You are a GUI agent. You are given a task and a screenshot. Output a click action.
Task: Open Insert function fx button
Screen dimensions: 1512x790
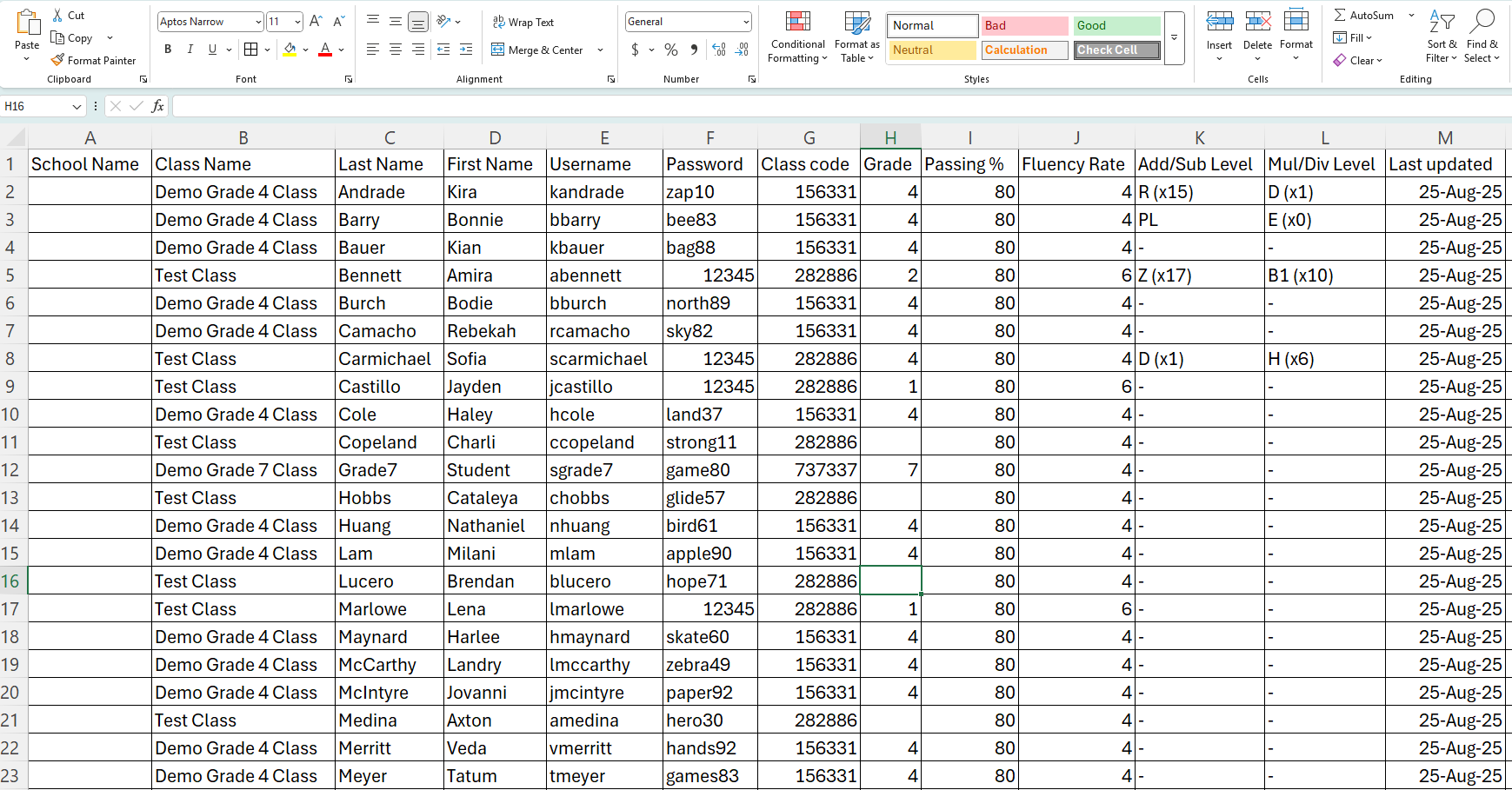click(157, 106)
